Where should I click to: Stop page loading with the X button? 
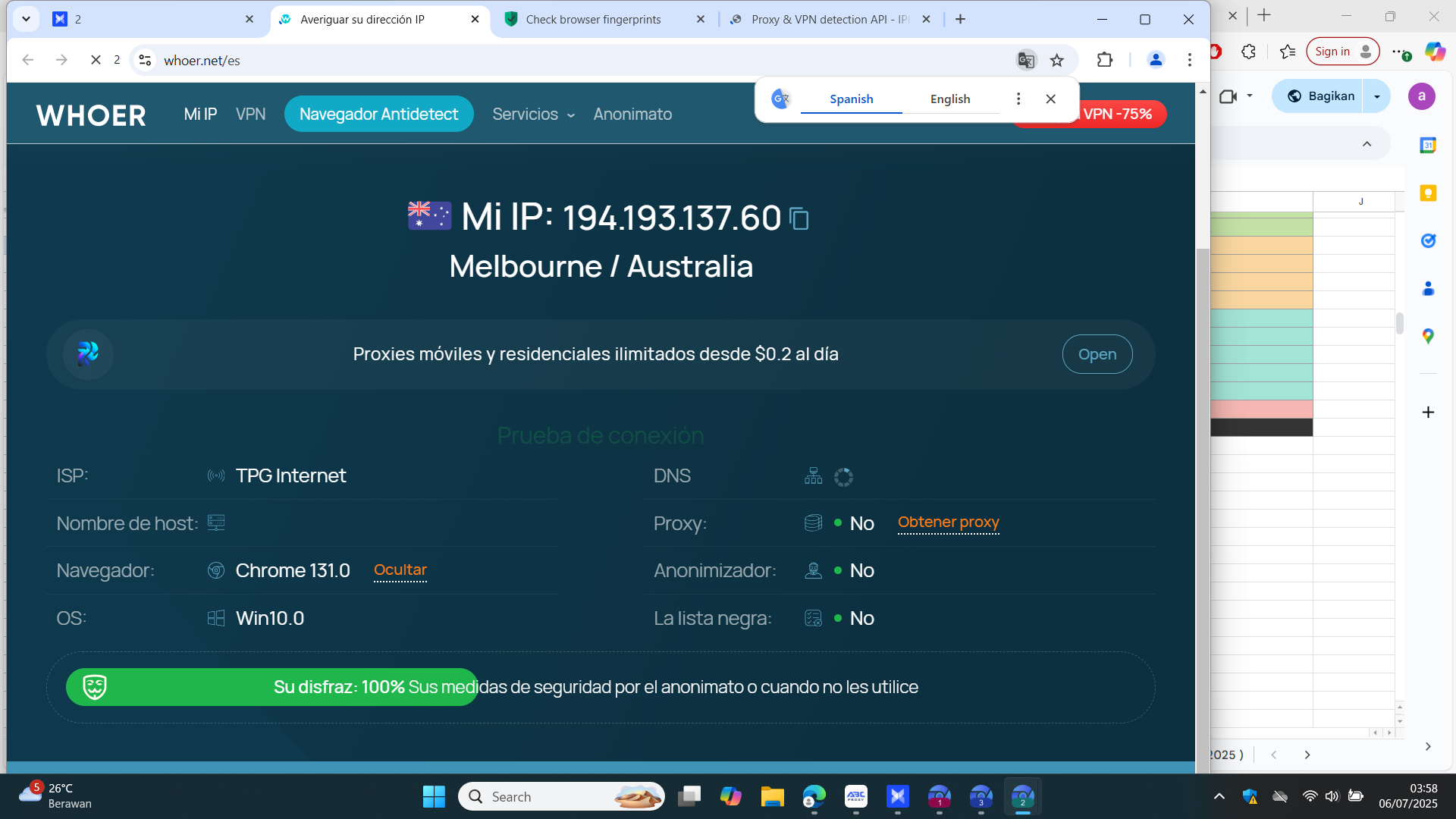click(96, 60)
